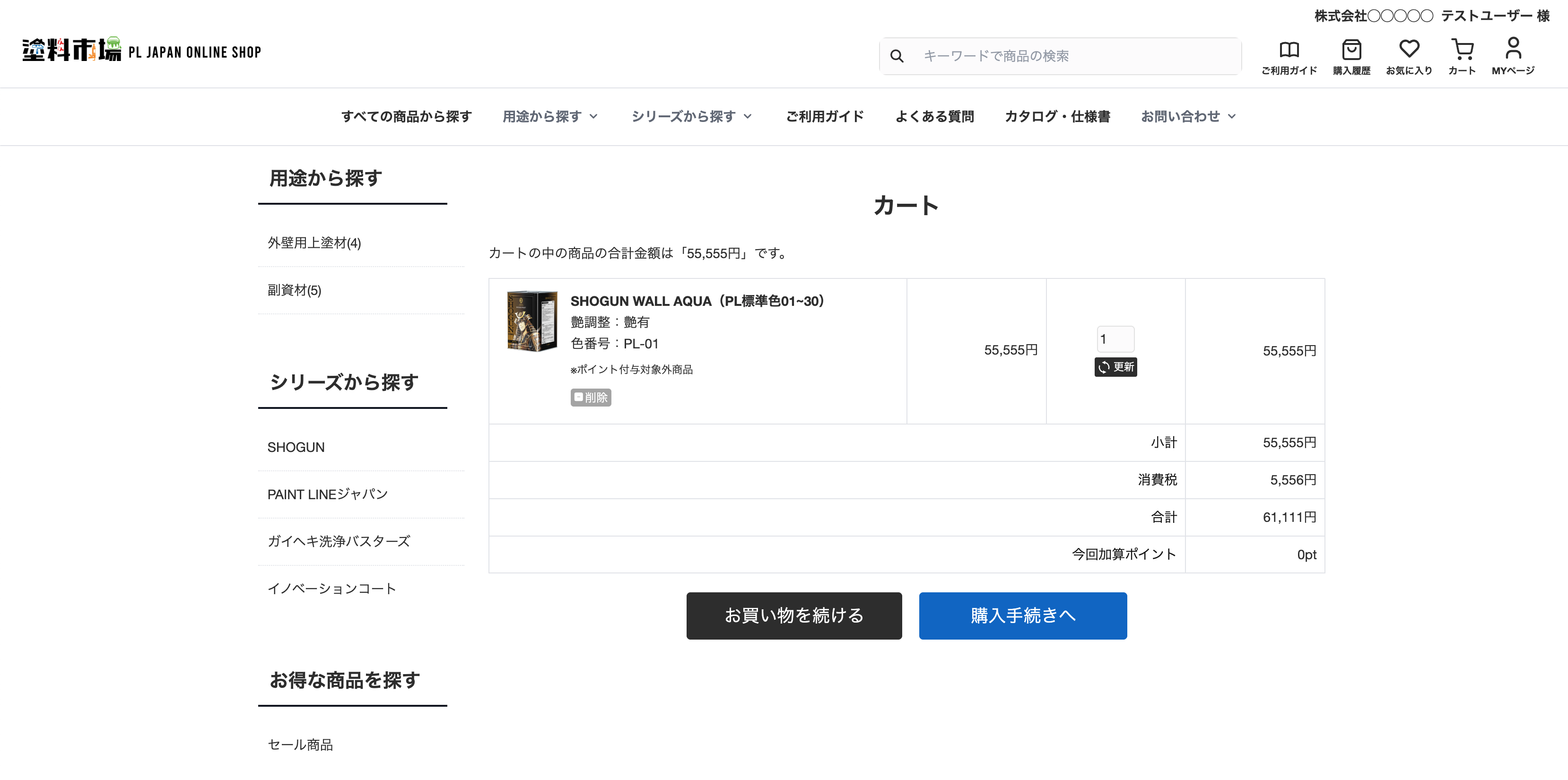Go to よくある質問 page
This screenshot has width=1568, height=780.
click(934, 116)
